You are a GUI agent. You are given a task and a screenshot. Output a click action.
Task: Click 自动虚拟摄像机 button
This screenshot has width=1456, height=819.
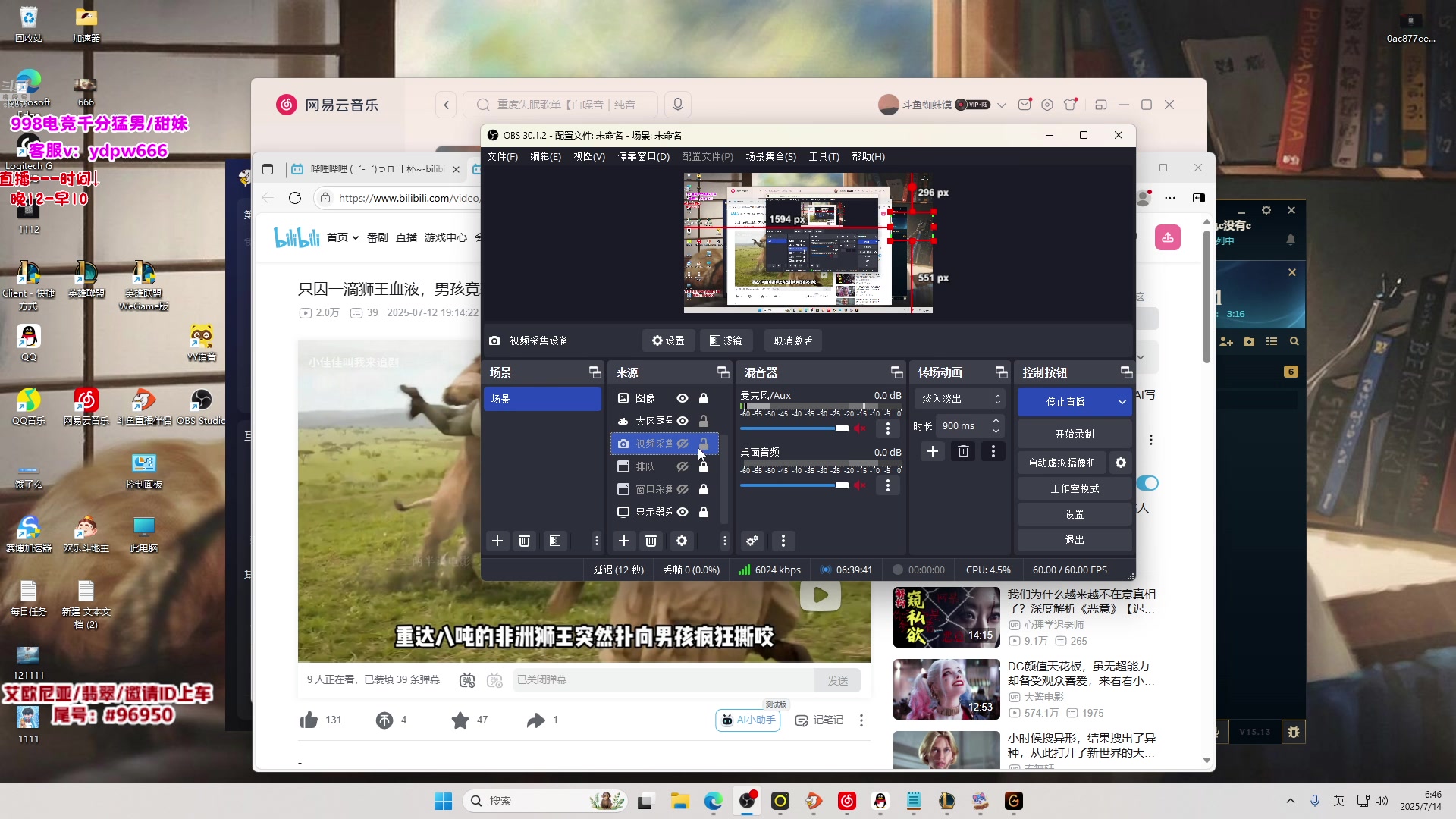(x=1062, y=463)
